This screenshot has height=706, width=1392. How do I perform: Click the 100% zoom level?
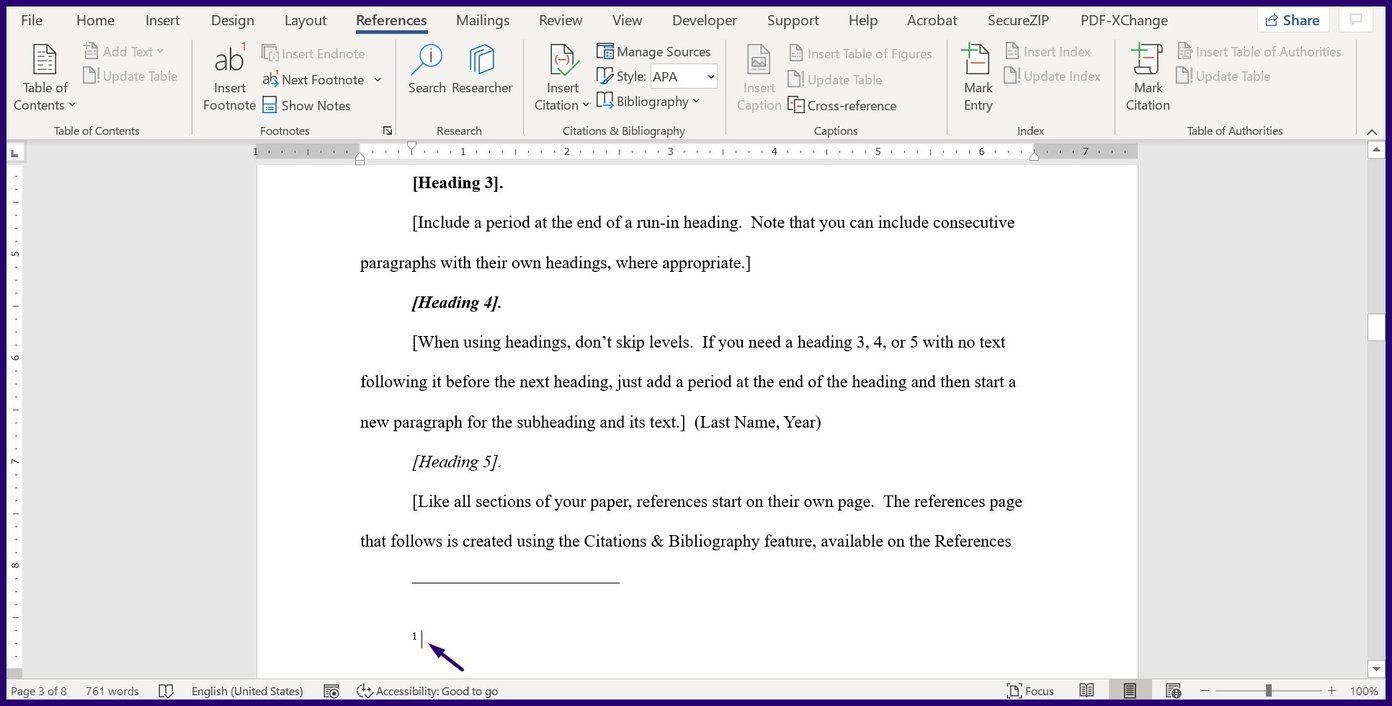coord(1364,691)
